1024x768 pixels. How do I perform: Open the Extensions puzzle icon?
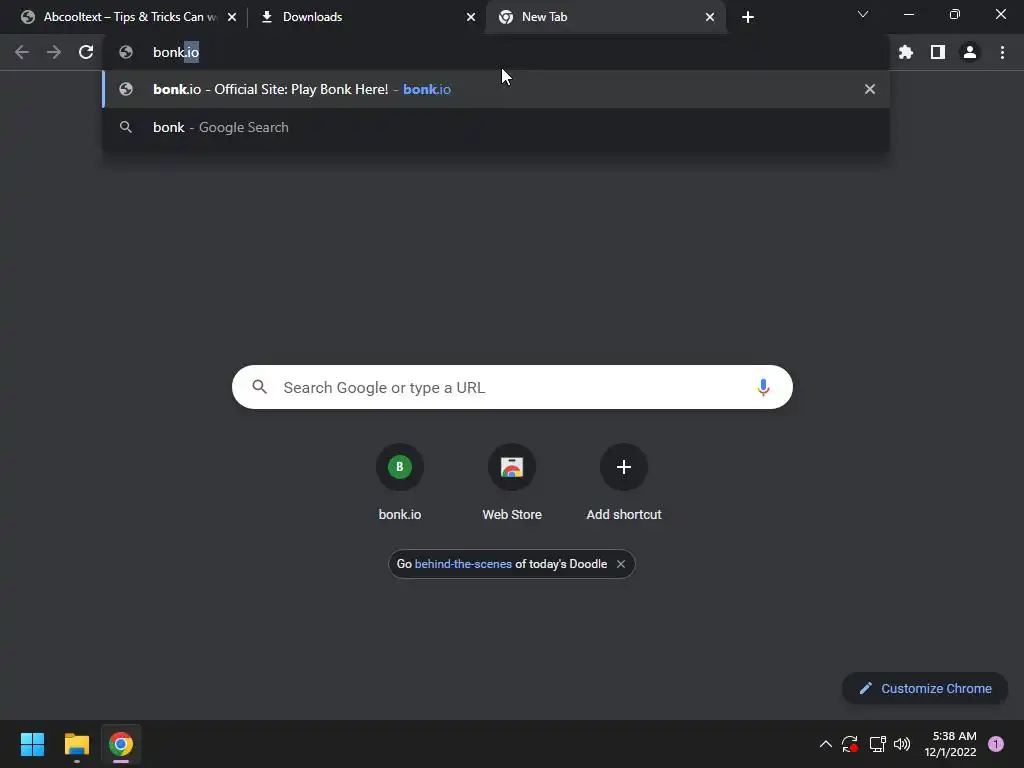coord(906,52)
